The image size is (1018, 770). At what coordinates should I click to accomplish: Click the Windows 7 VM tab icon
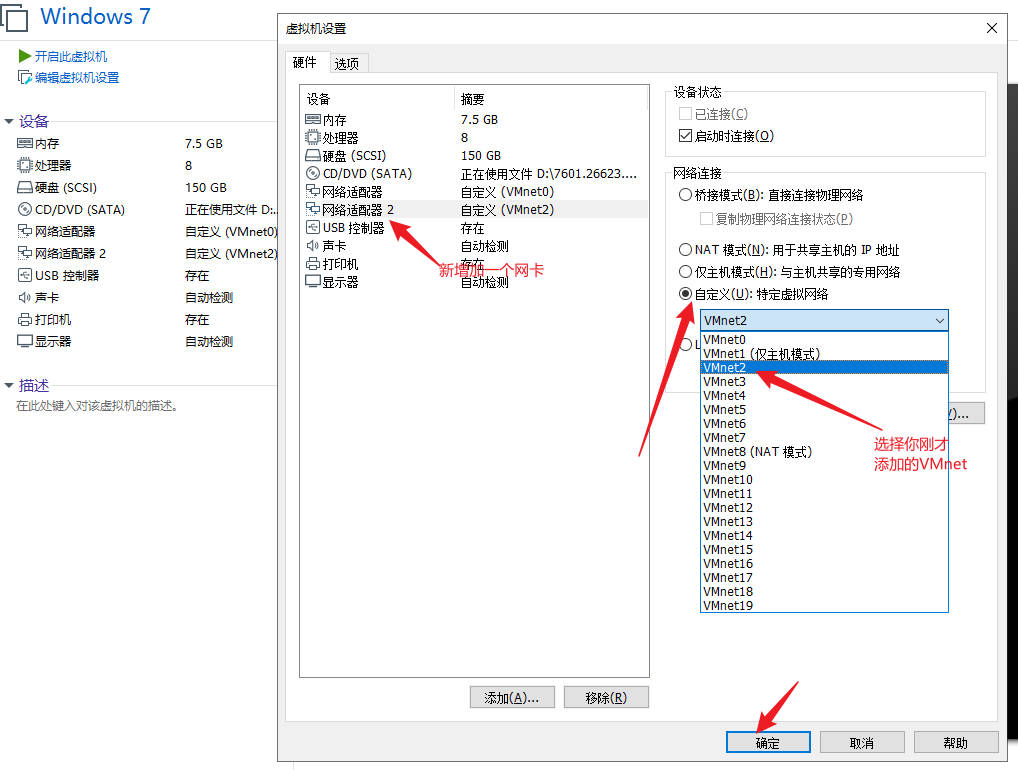[14, 17]
